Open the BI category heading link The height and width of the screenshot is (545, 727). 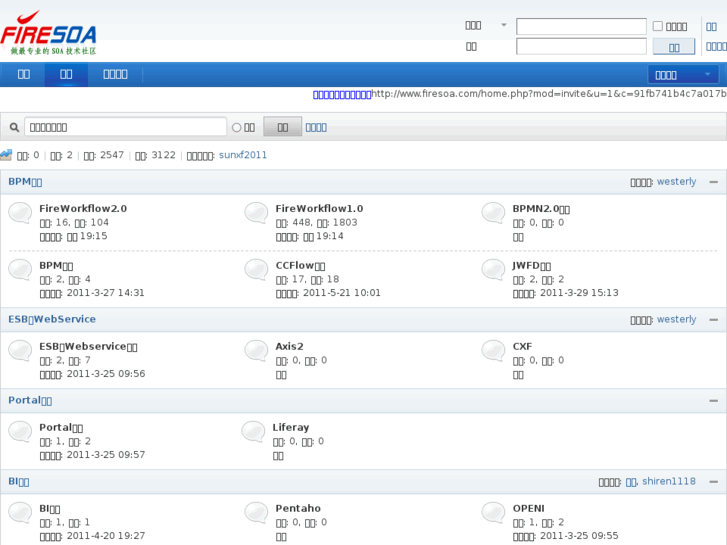pyautogui.click(x=19, y=481)
